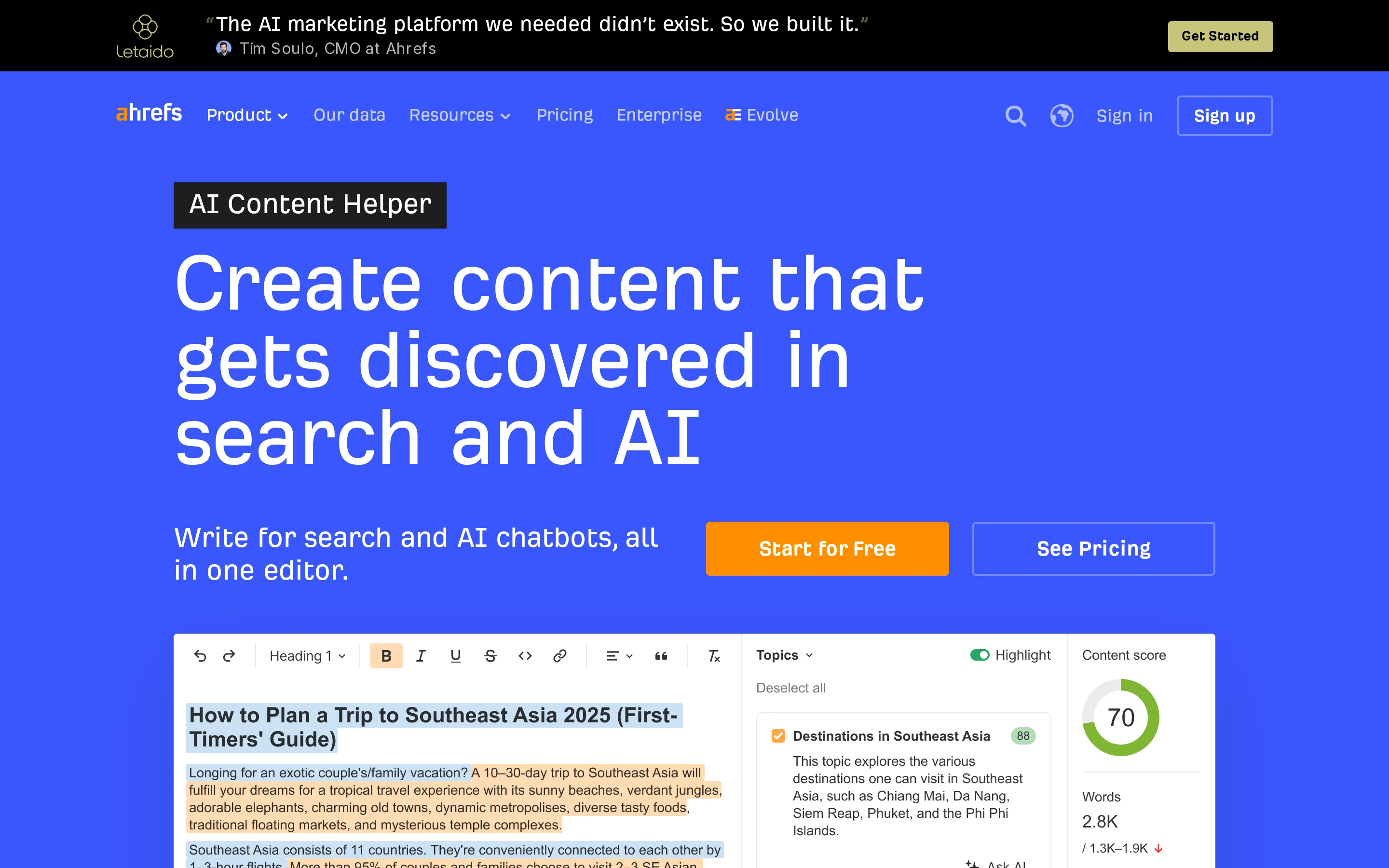Screen dimensions: 1389x868
Task: Click the Sign up button
Action: (1224, 116)
